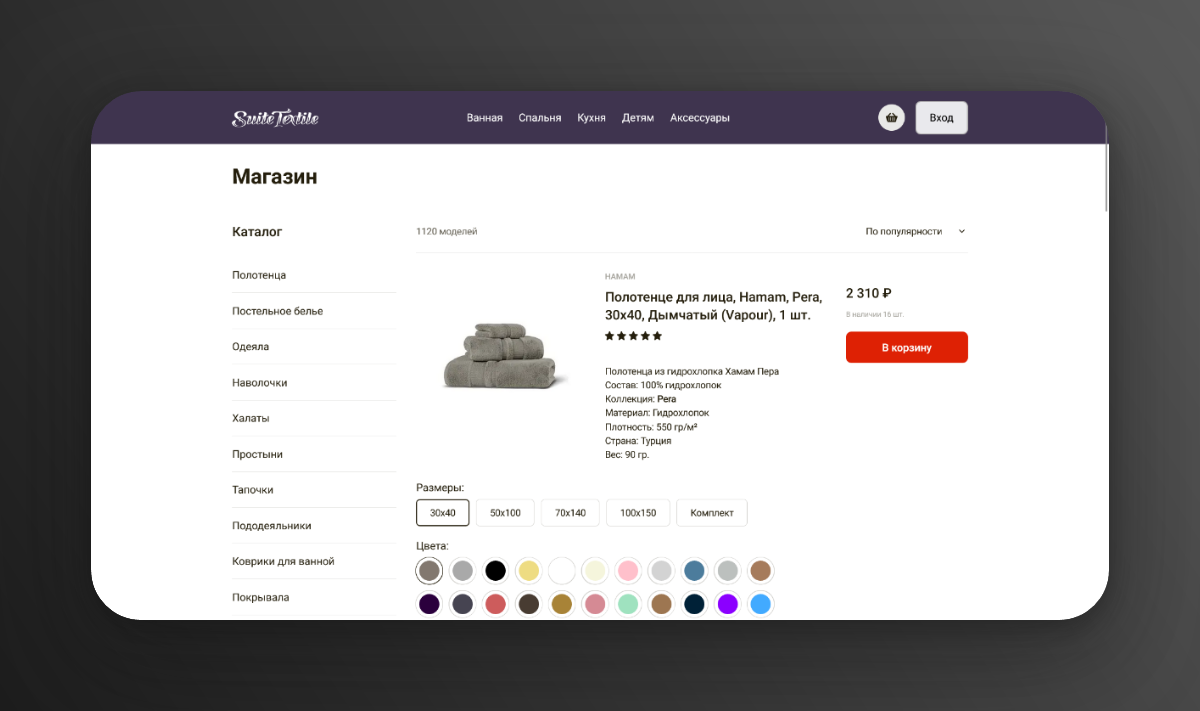Click the Вход button

click(942, 118)
